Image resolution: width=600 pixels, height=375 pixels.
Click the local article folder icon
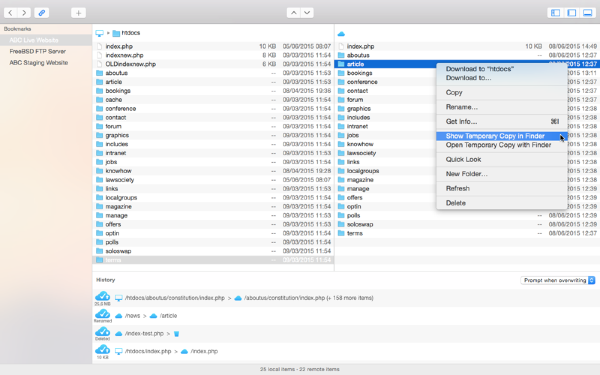pyautogui.click(x=99, y=82)
